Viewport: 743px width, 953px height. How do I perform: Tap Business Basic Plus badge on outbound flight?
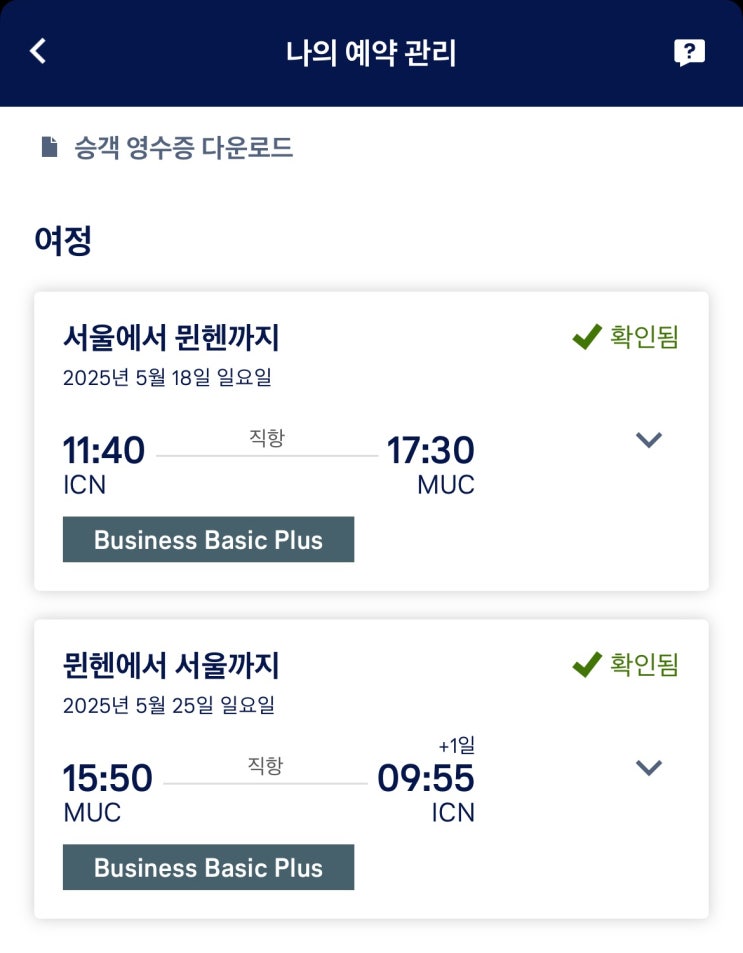(208, 540)
